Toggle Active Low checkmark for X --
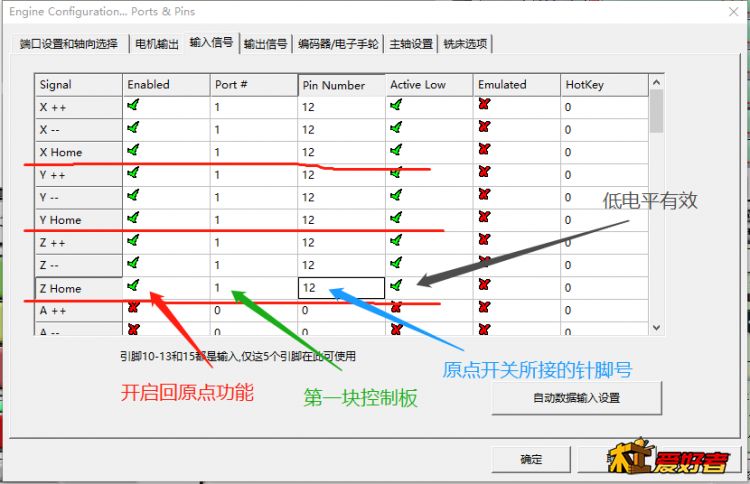This screenshot has height=484, width=750. (396, 127)
